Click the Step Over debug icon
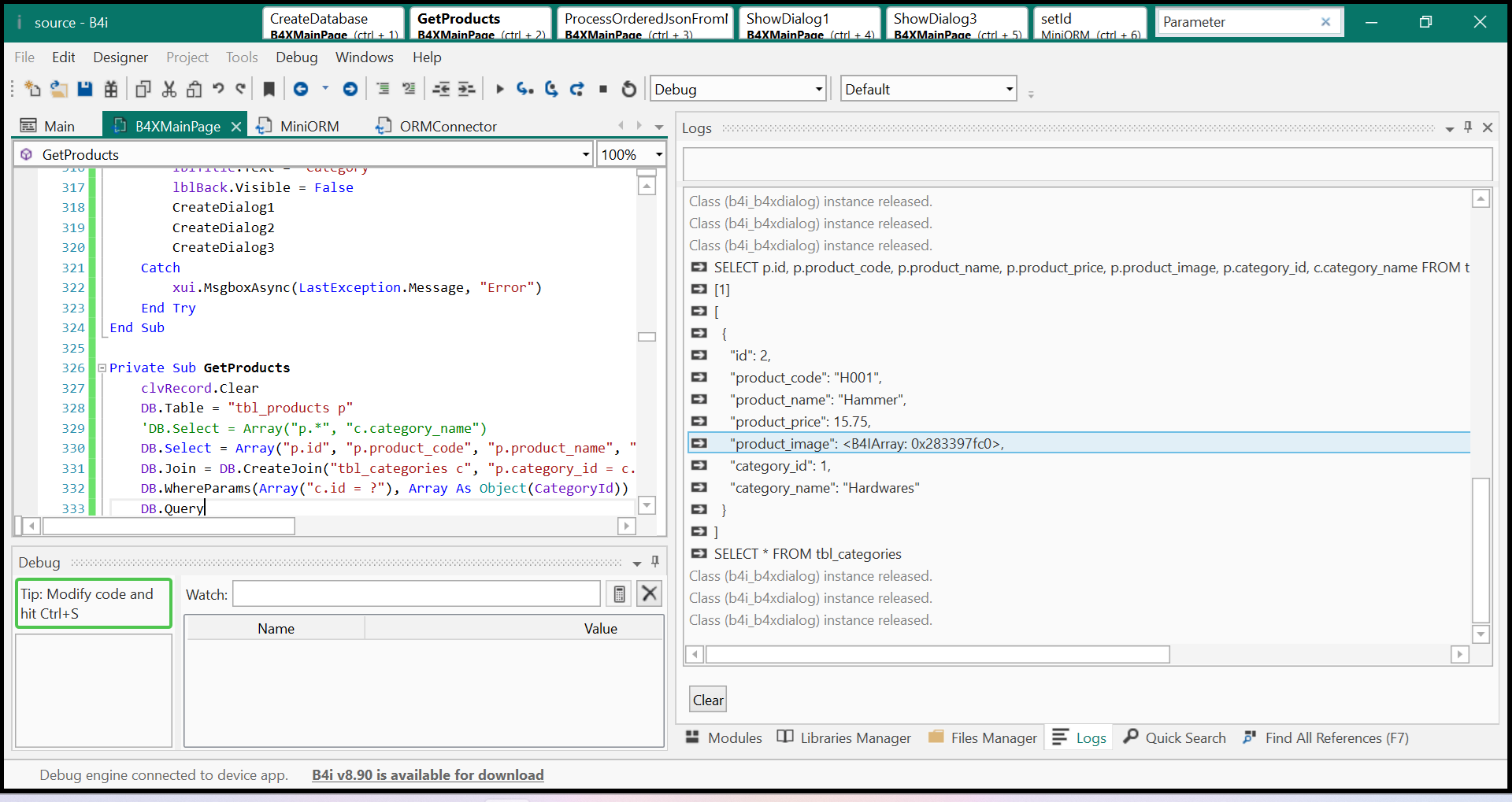The image size is (1512, 802). [551, 89]
